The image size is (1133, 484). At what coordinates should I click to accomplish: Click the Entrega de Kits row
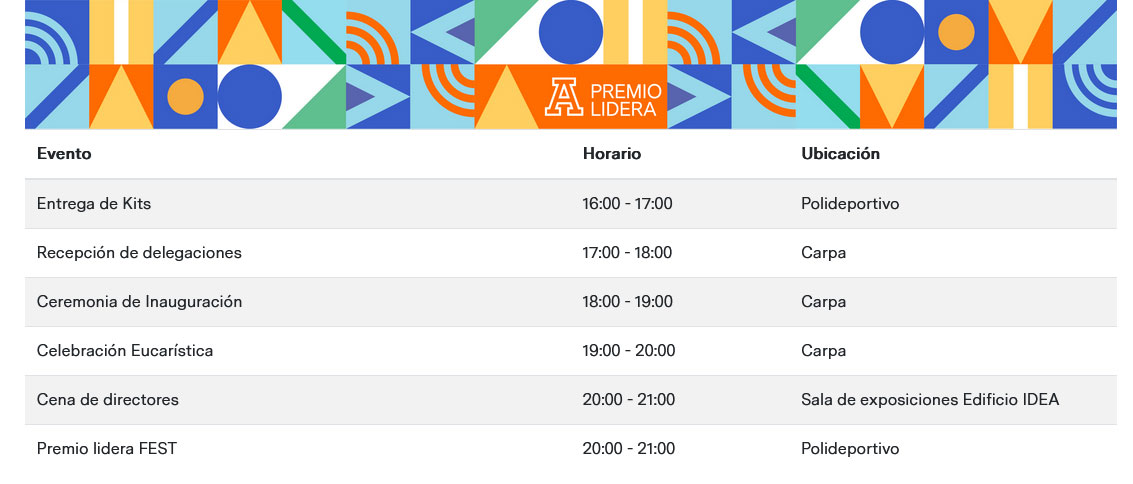click(x=571, y=204)
